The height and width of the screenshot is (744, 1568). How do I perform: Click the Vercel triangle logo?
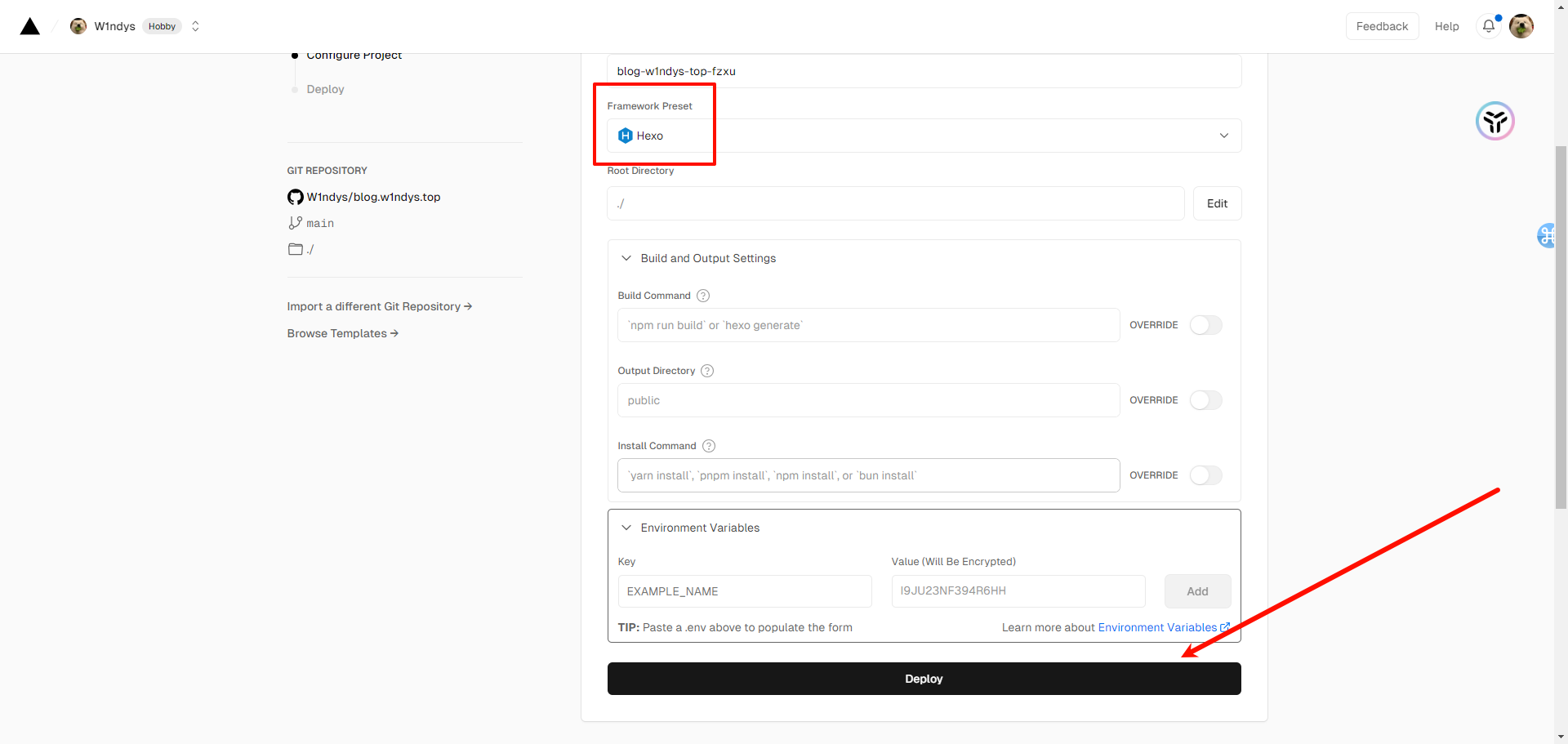point(30,27)
